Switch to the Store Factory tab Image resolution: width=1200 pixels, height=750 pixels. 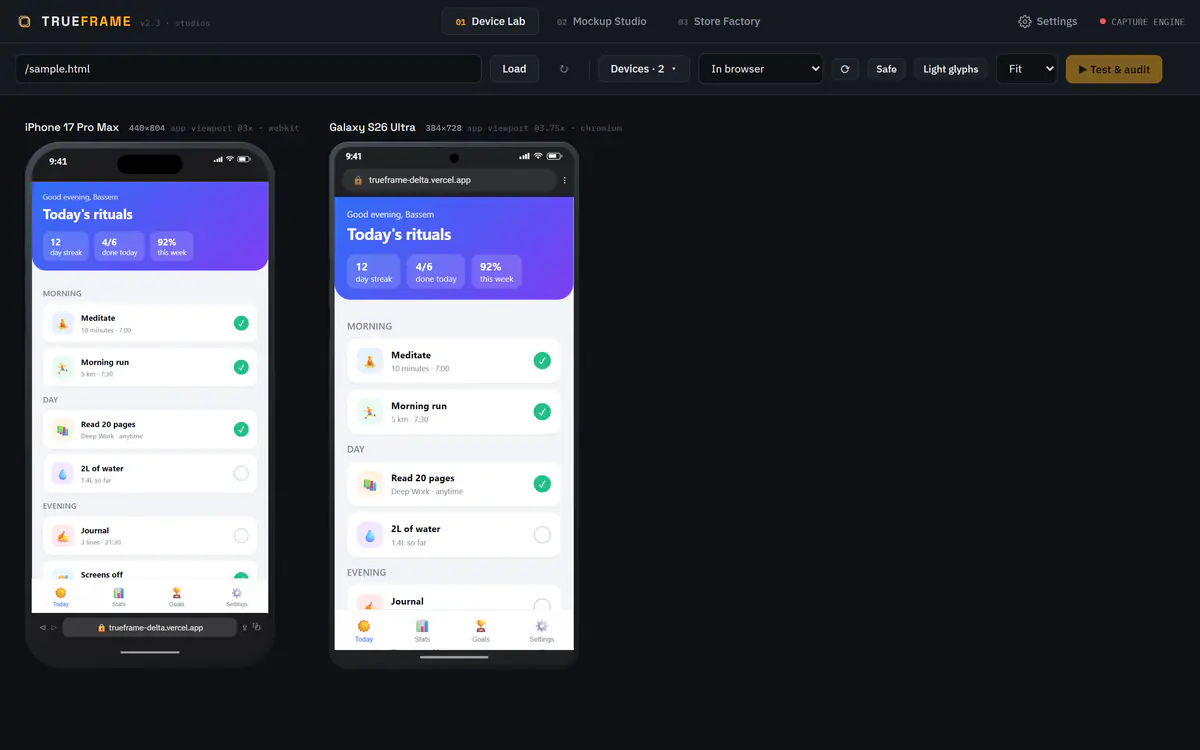[x=719, y=22]
